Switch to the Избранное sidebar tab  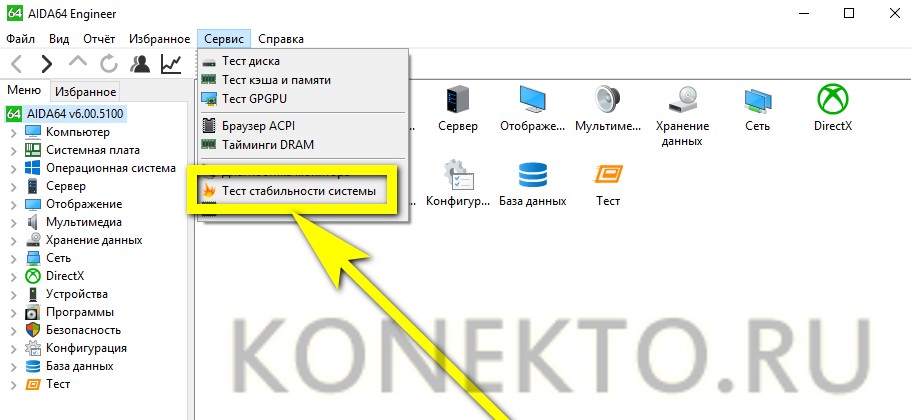[x=85, y=91]
